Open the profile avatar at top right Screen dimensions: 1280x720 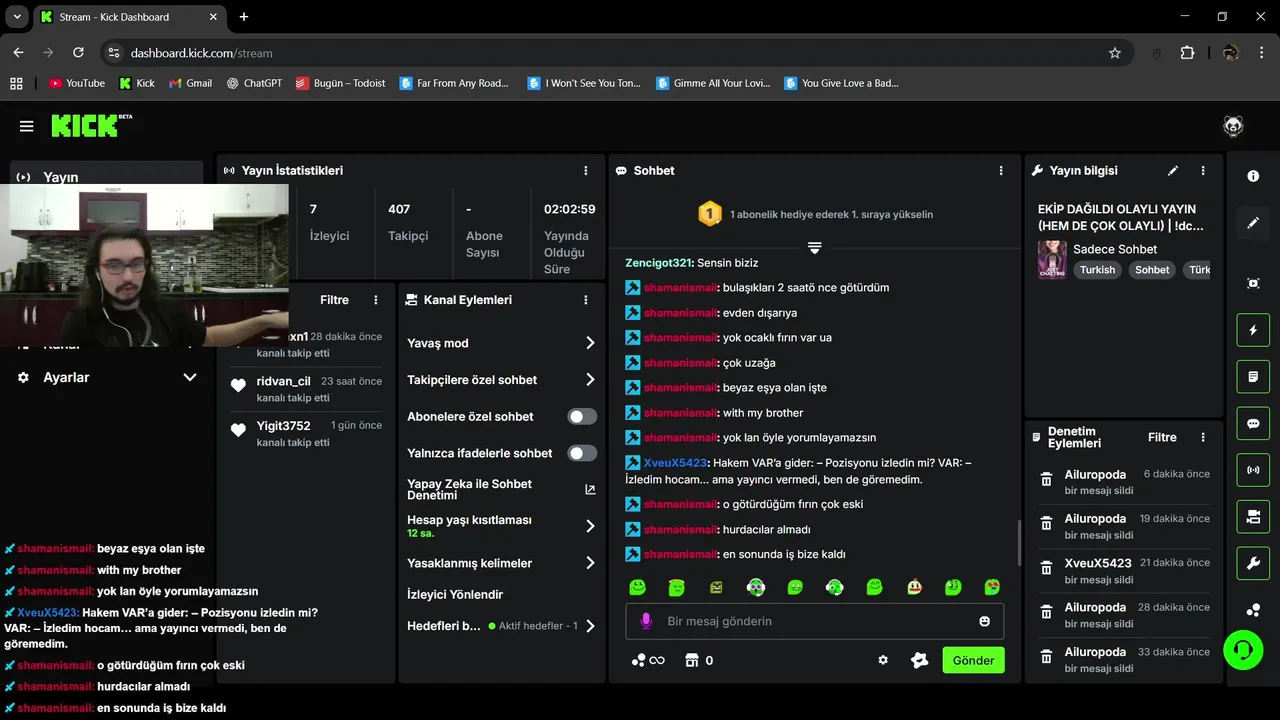pyautogui.click(x=1233, y=126)
